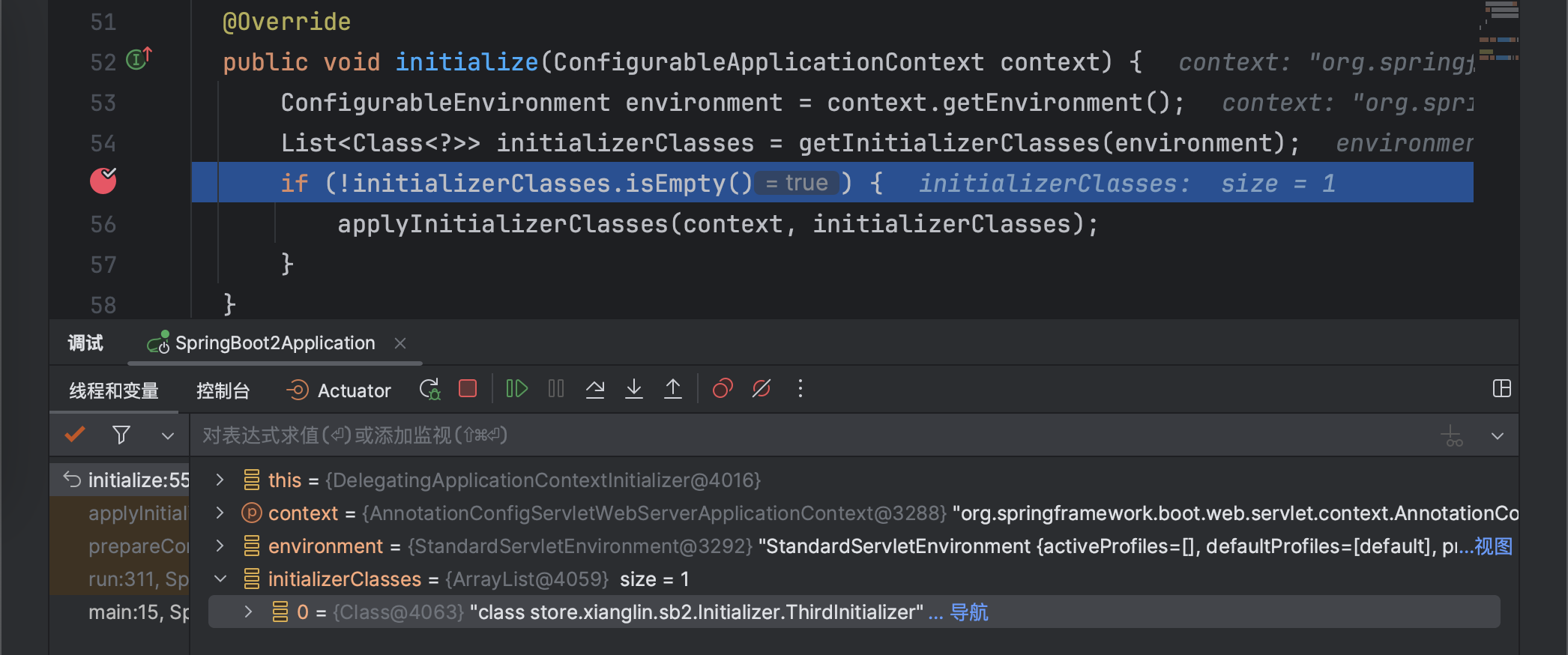Step over to next line
This screenshot has height=655, width=1568.
(x=595, y=388)
